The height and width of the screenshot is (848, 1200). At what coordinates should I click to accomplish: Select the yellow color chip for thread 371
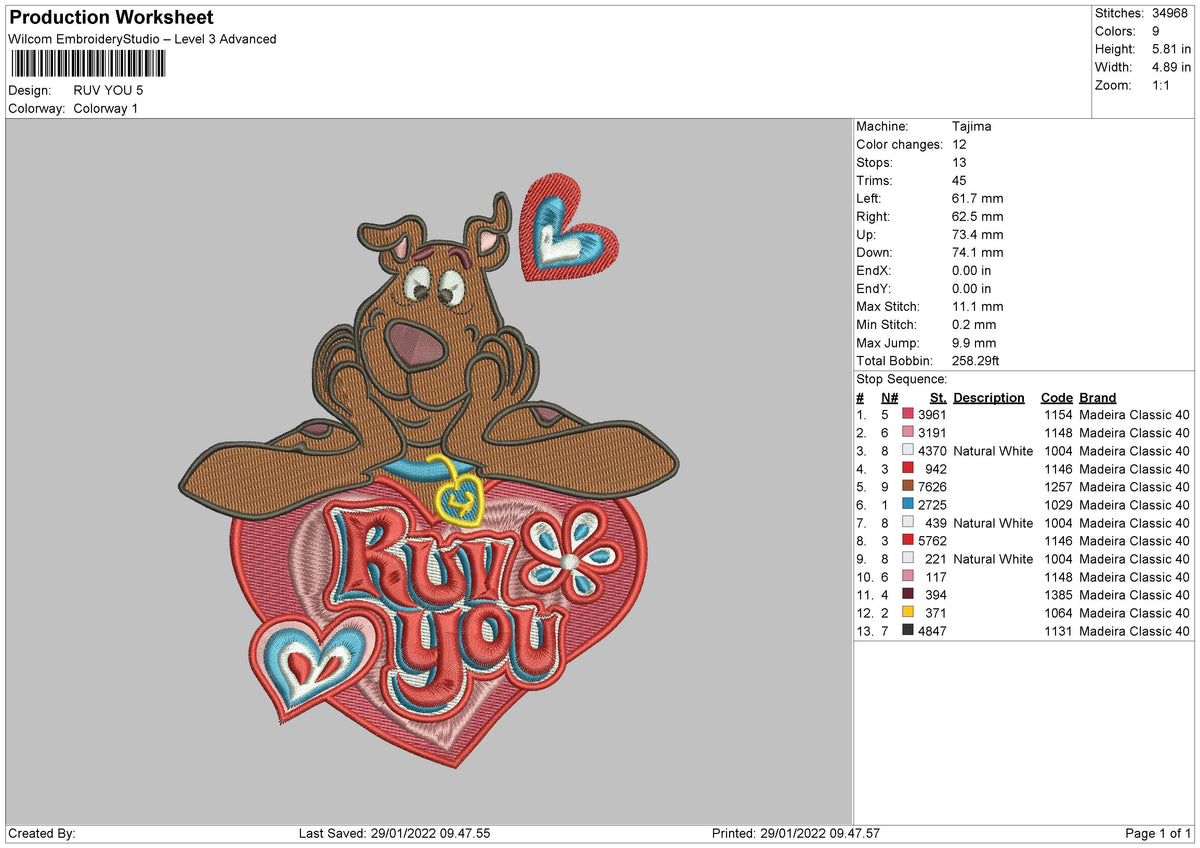click(x=909, y=613)
